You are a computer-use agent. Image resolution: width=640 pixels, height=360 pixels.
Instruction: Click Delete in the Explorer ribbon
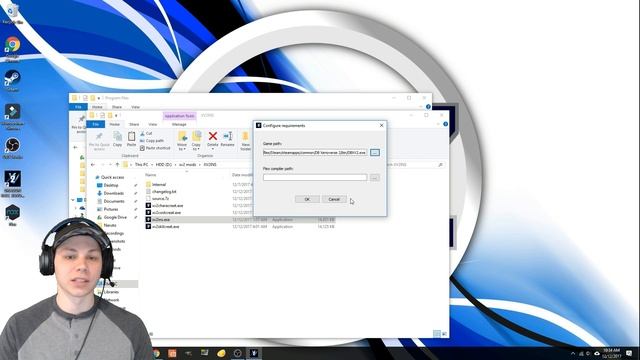click(x=213, y=139)
